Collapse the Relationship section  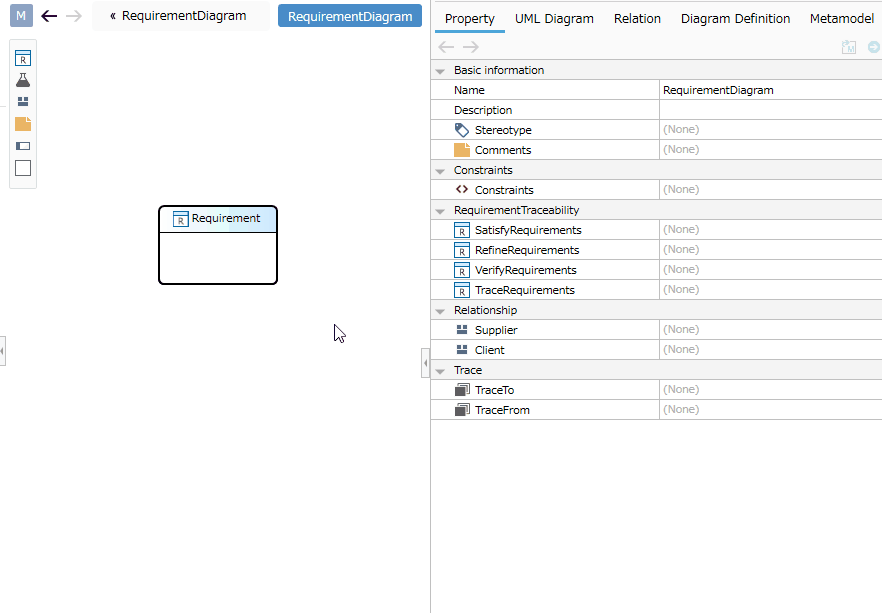440,311
